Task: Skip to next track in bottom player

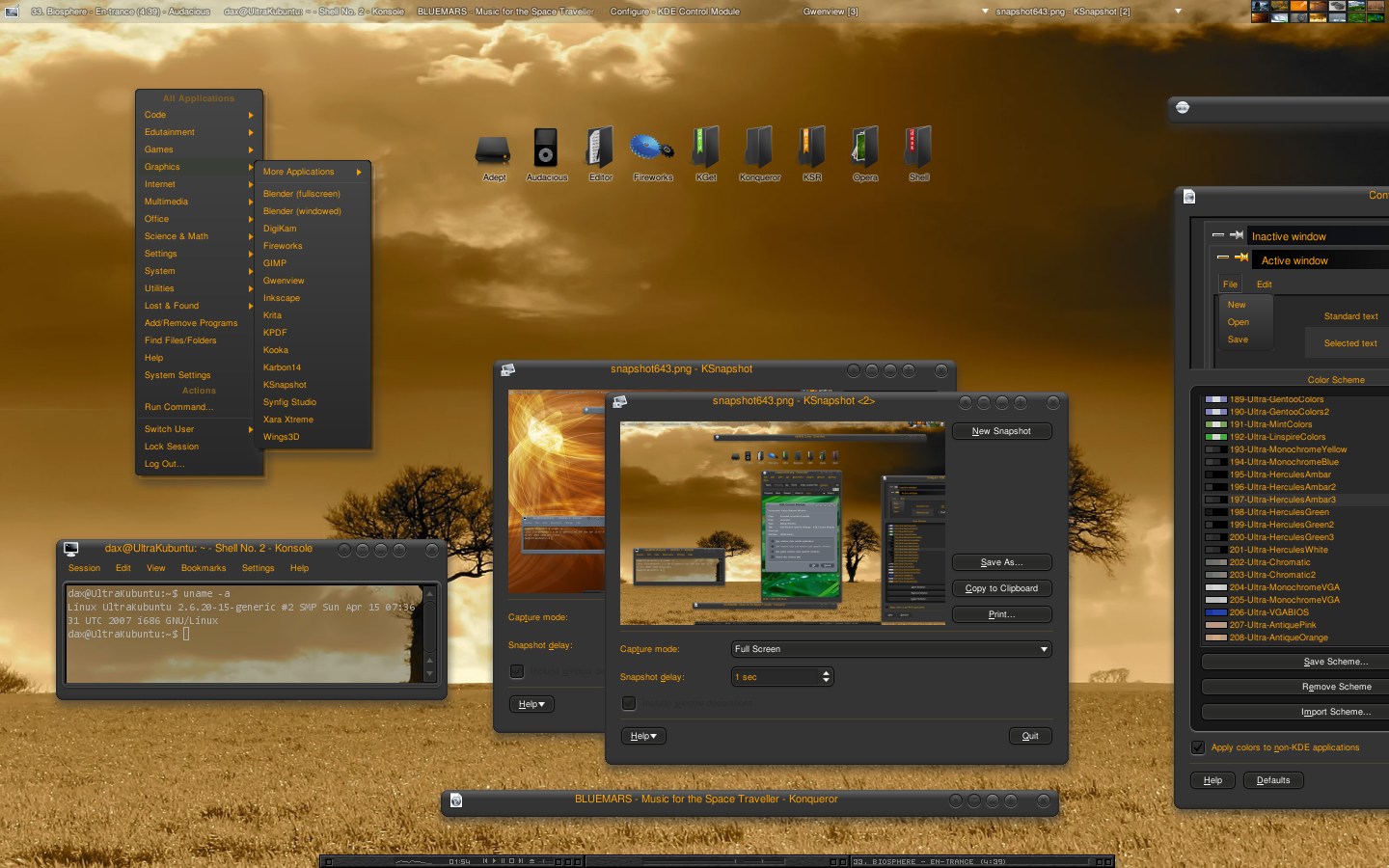Action: pyautogui.click(x=521, y=860)
